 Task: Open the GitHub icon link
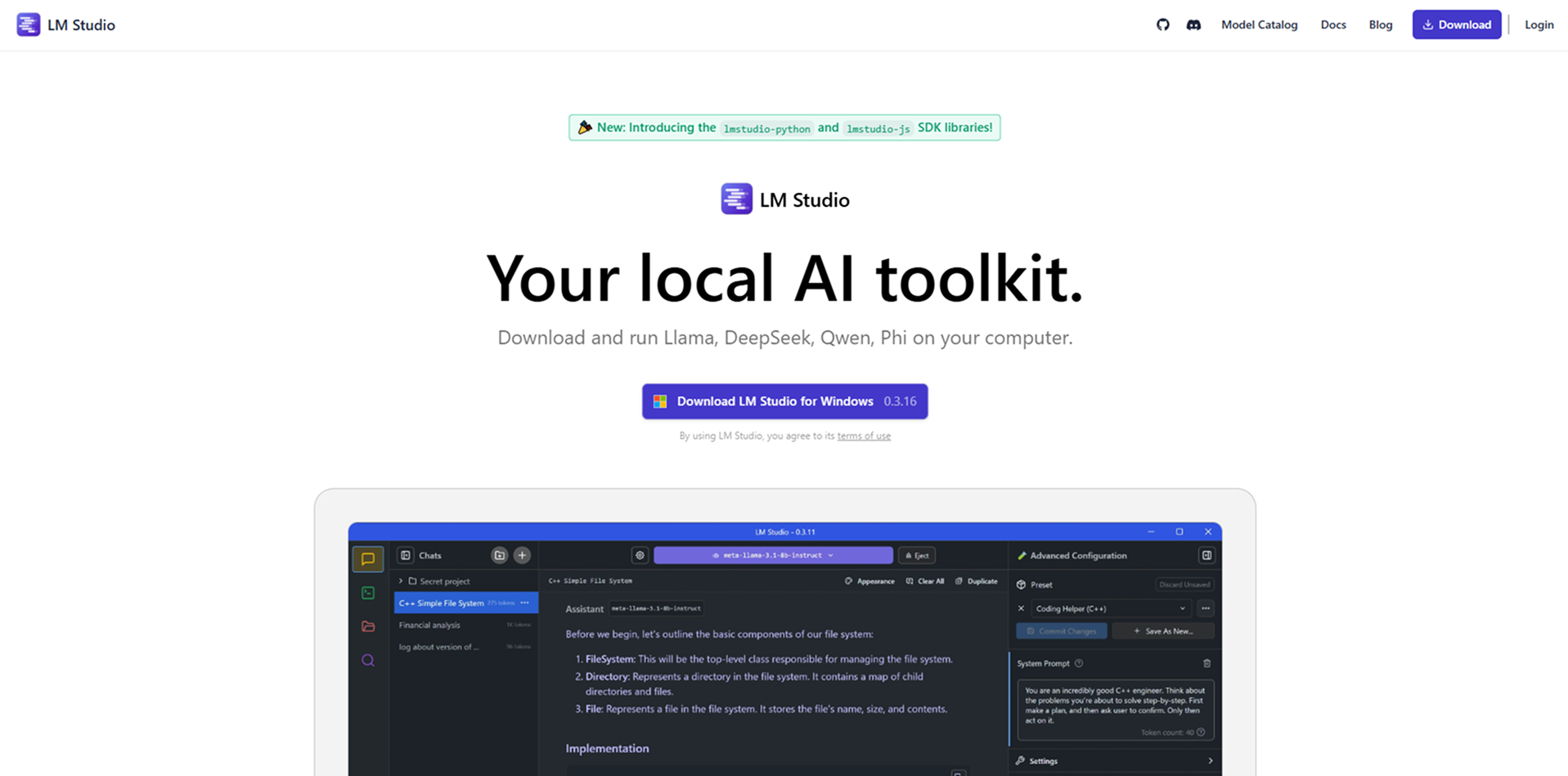(1162, 25)
